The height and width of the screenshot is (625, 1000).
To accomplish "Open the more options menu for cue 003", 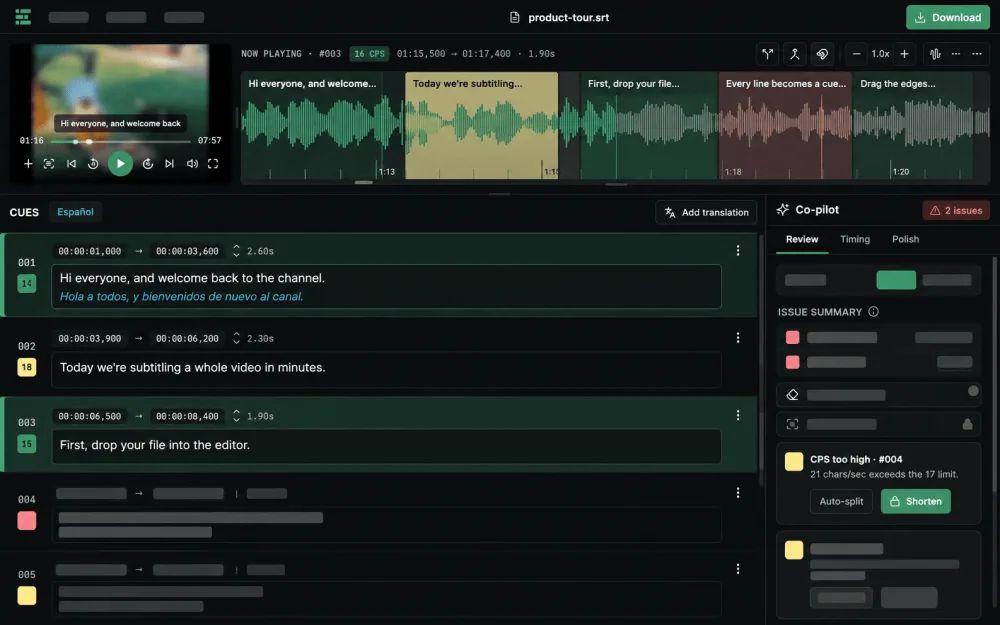I will [x=738, y=415].
